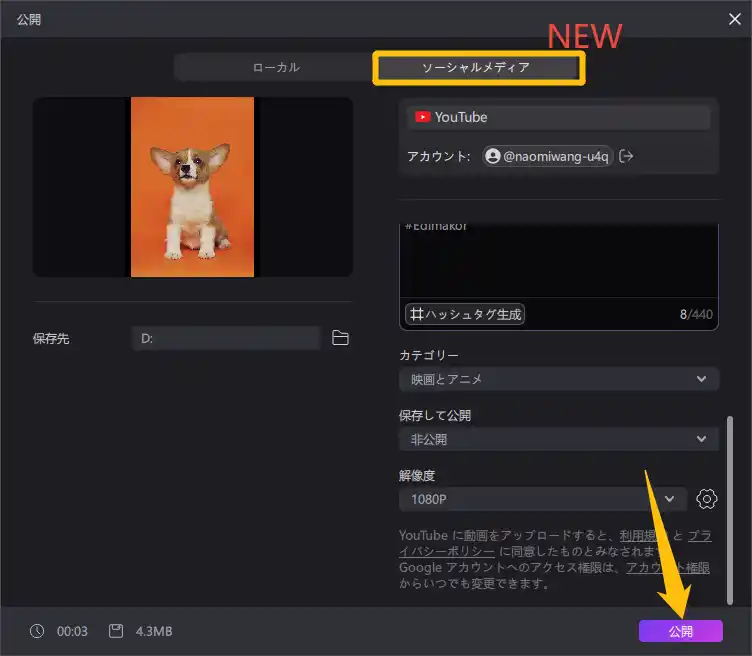
Task: Close the publish dialog window
Action: tap(734, 19)
